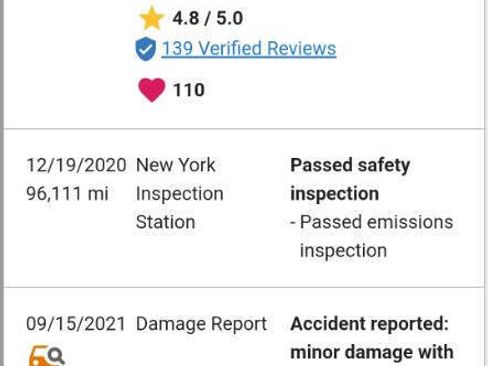Click the orange car damage inspection icon

pos(47,356)
